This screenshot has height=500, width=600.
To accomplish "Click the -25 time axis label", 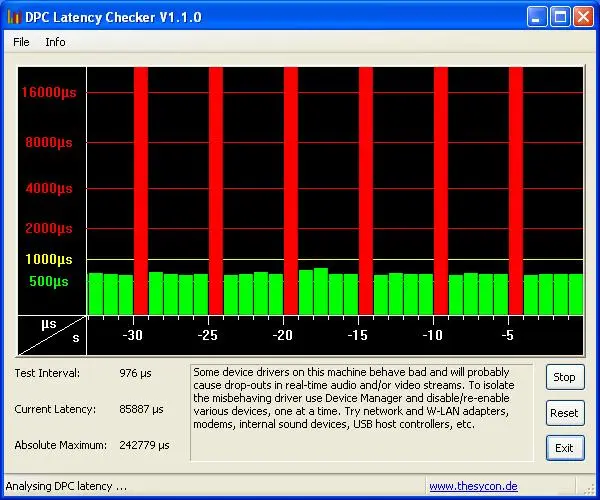I will pyautogui.click(x=208, y=335).
